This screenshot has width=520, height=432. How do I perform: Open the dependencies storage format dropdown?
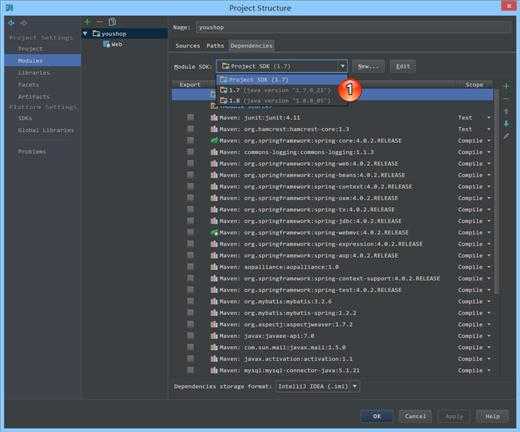coord(318,387)
